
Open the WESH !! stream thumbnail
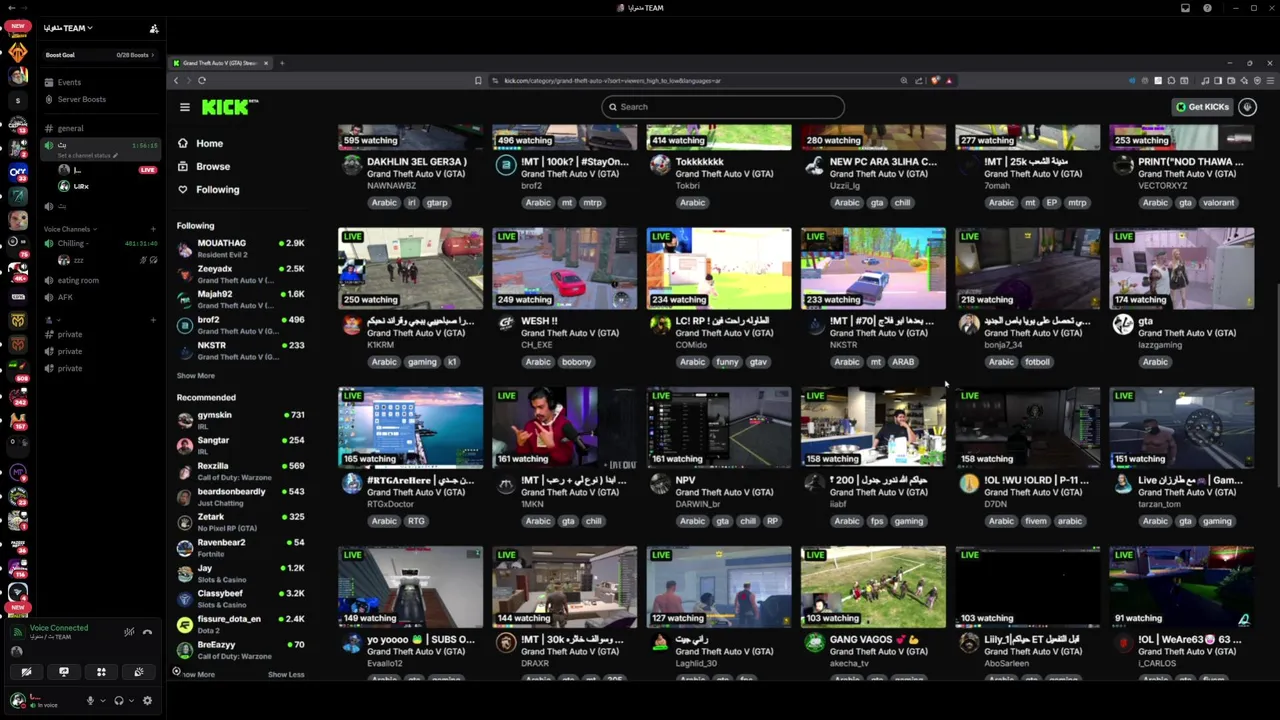point(564,268)
